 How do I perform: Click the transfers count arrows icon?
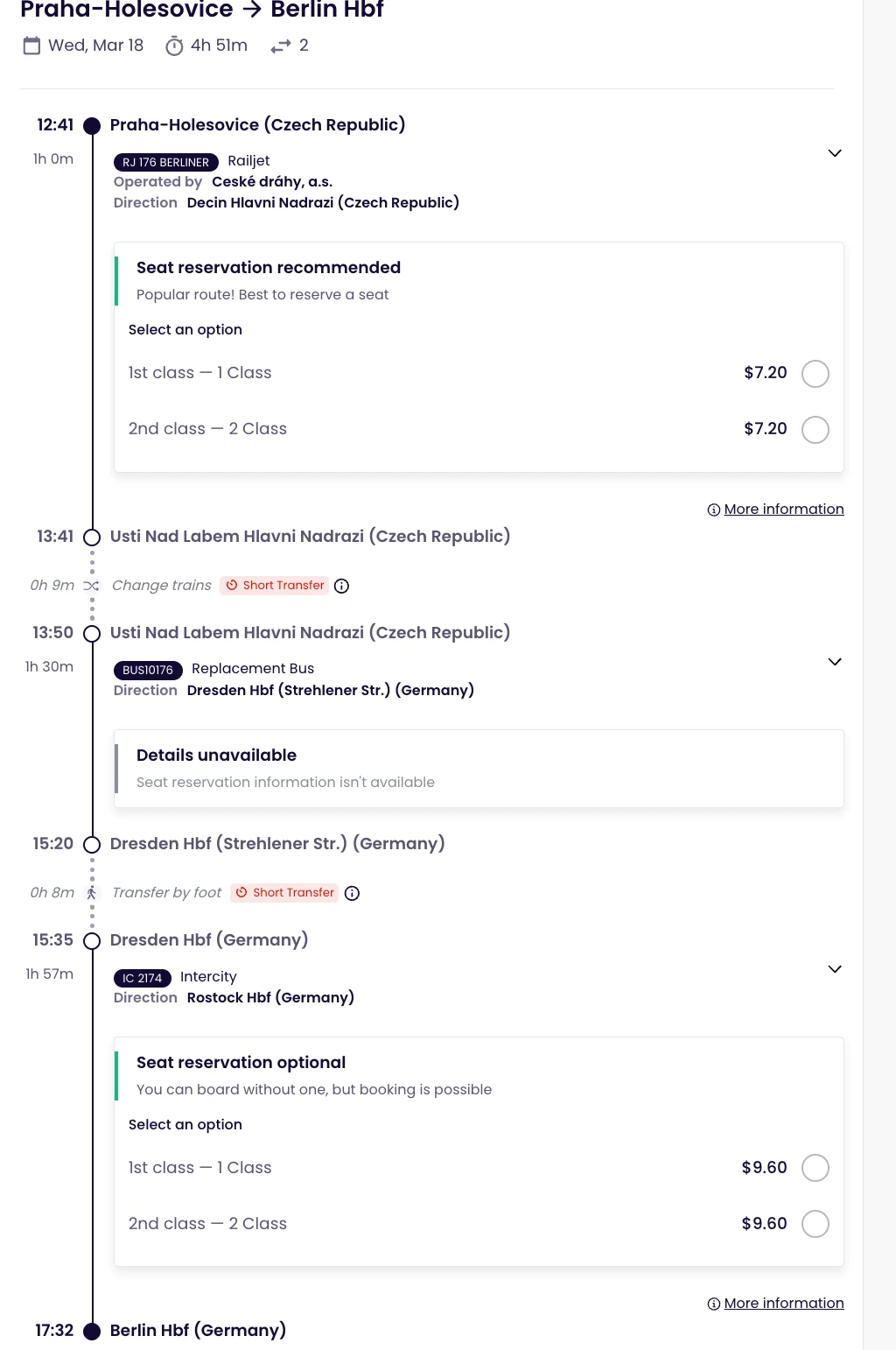pyautogui.click(x=280, y=46)
